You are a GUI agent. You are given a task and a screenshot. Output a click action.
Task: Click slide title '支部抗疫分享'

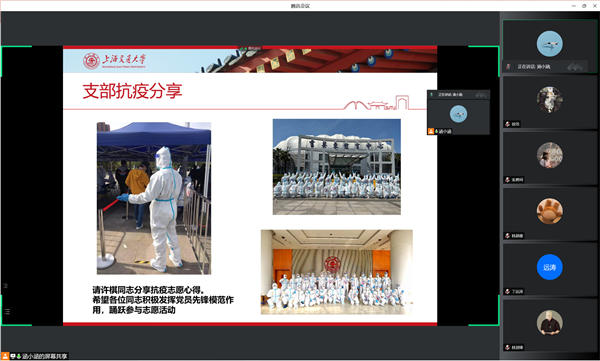[x=132, y=91]
